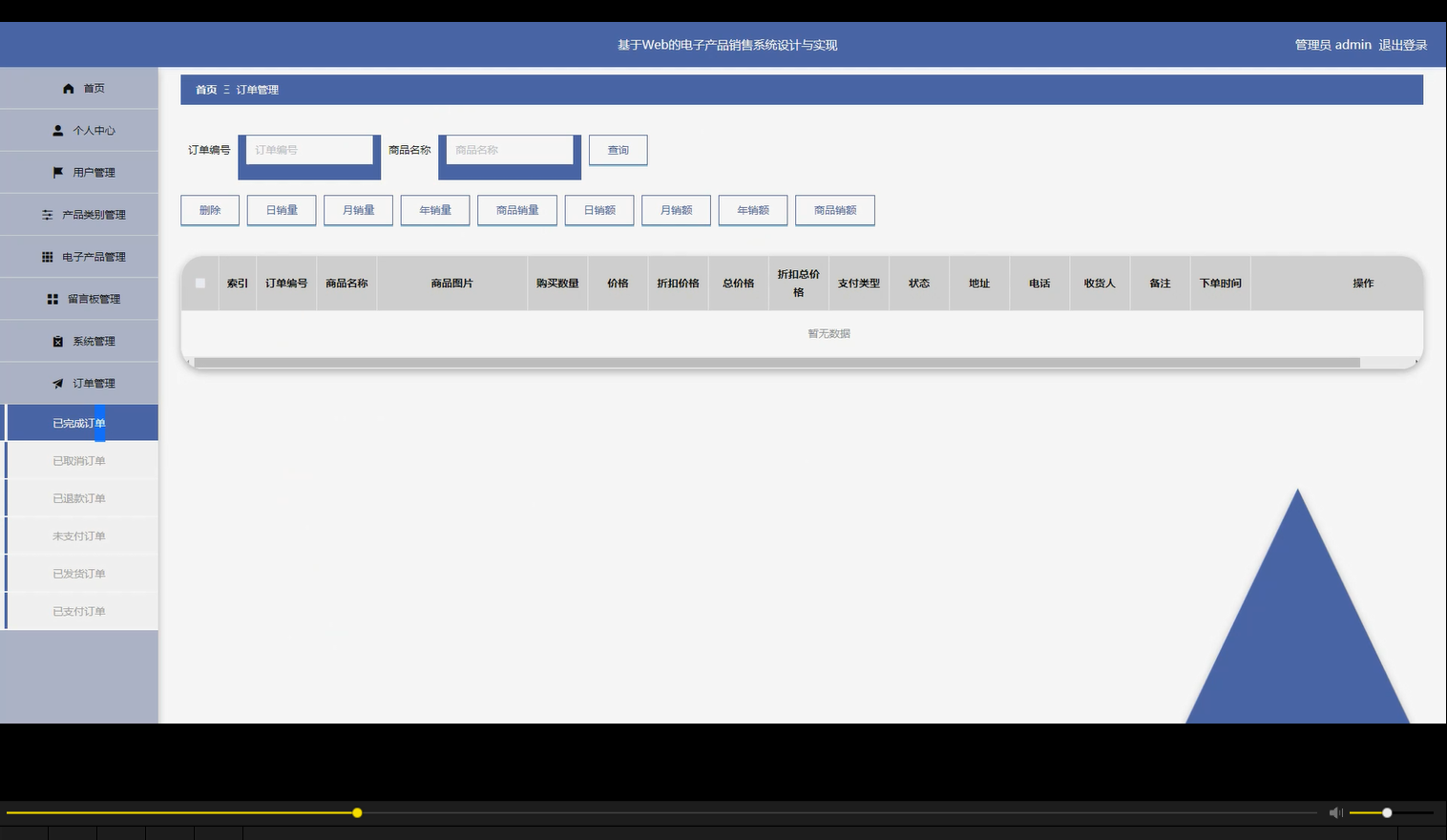Viewport: 1447px width, 840px height.
Task: Open 用户管理 menu item
Action: pos(79,172)
